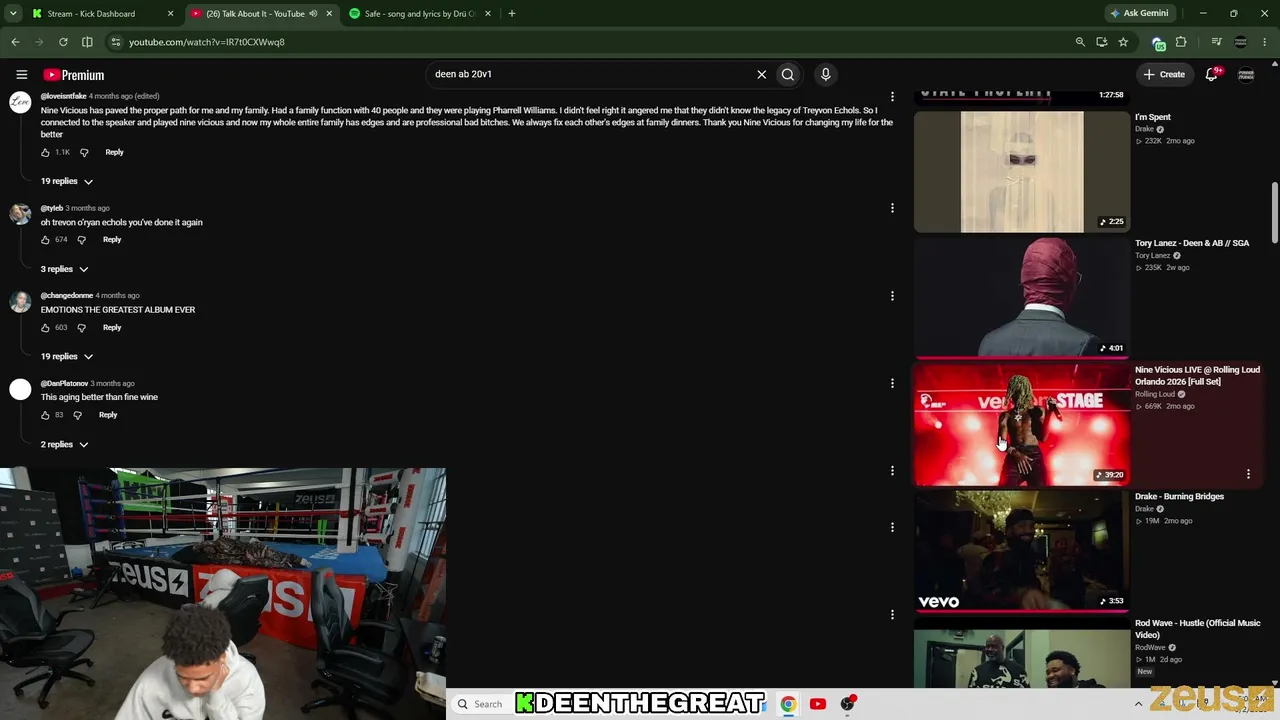Open the YouTube guide hamburger menu
Image resolution: width=1280 pixels, height=720 pixels.
21,74
